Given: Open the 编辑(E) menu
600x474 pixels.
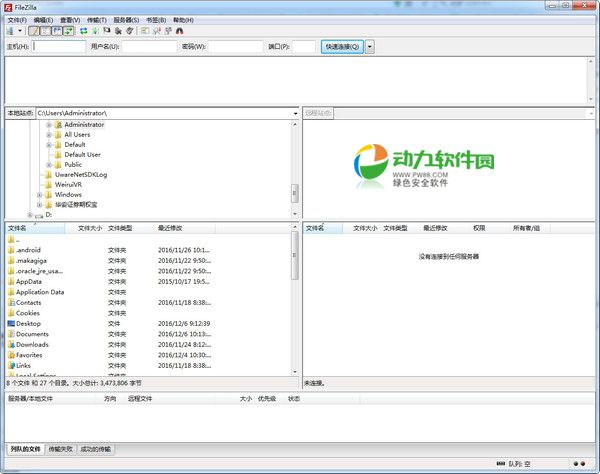Looking at the screenshot, I should click(43, 20).
